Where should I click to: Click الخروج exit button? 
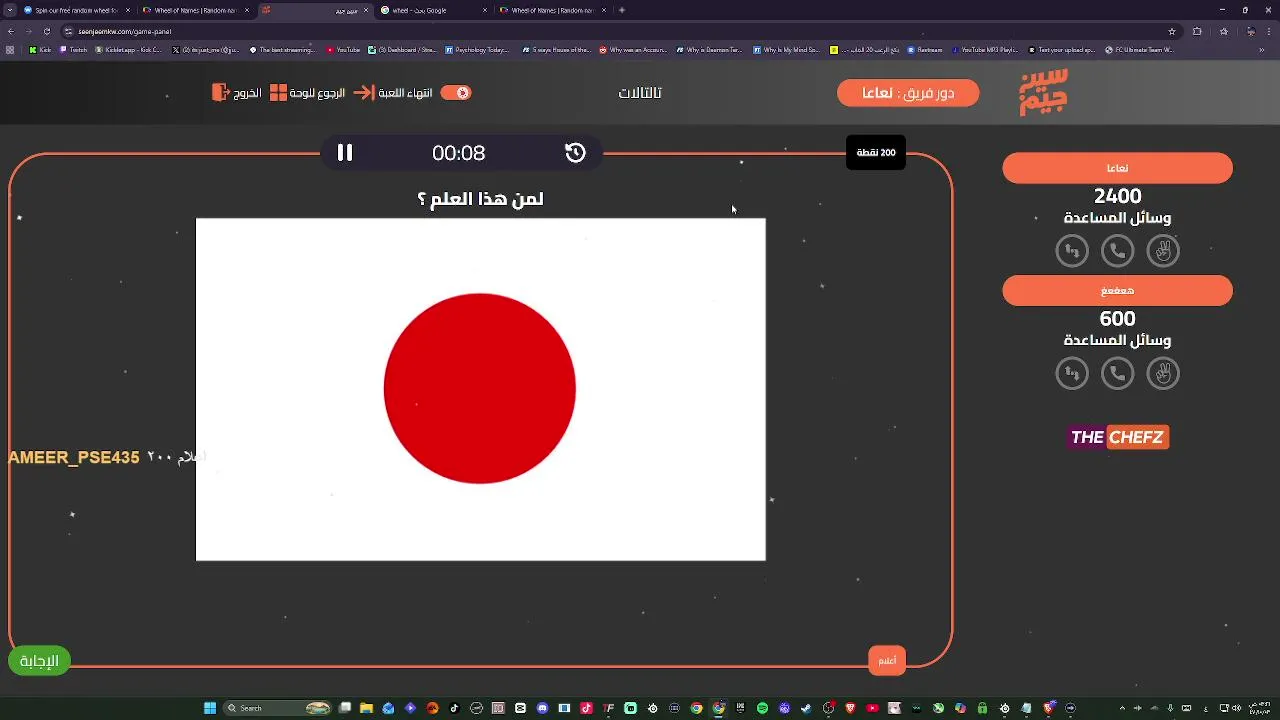point(237,93)
